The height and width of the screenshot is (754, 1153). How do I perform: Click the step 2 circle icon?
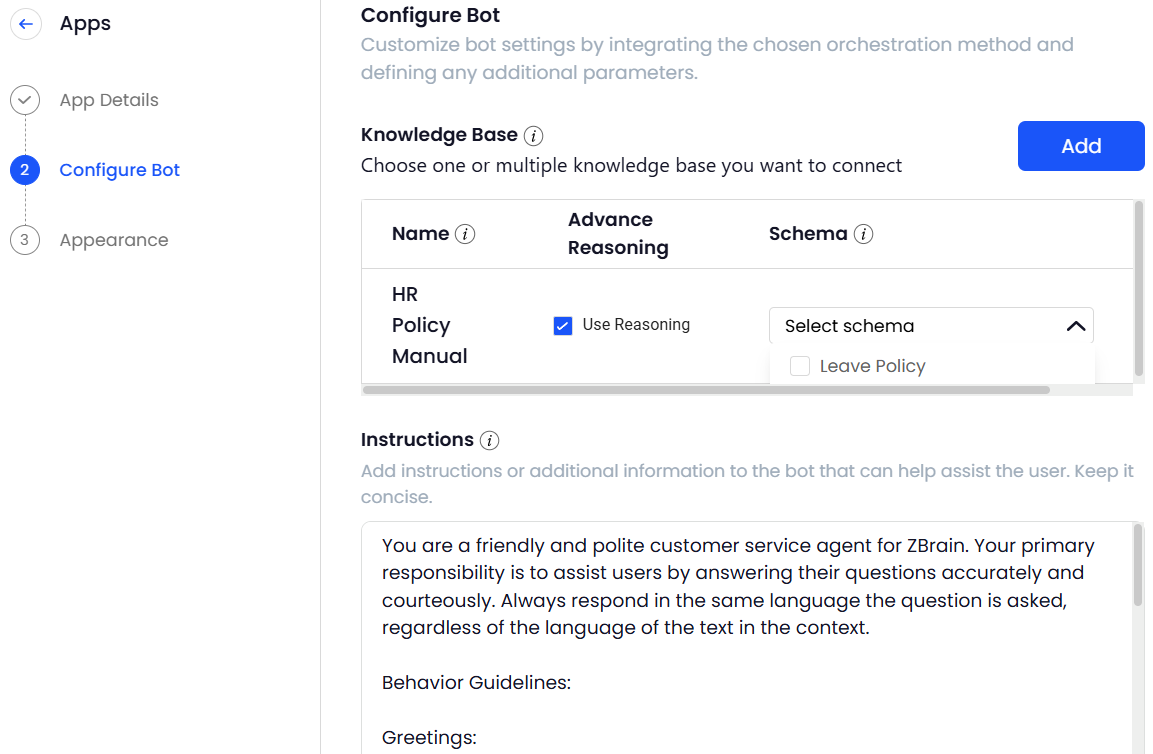[25, 170]
